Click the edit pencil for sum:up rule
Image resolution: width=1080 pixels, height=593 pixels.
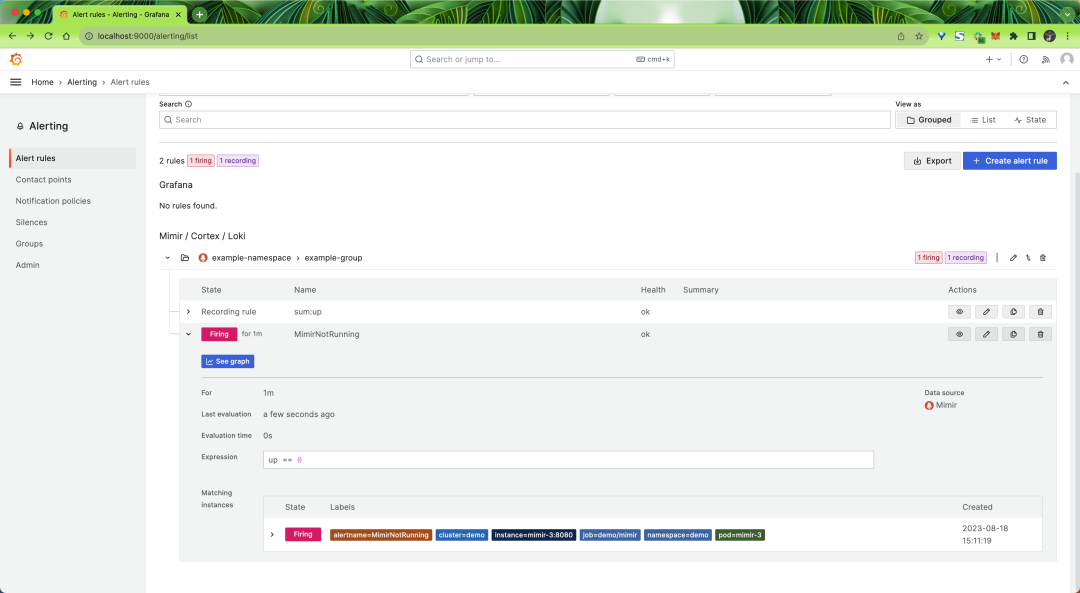tap(986, 312)
